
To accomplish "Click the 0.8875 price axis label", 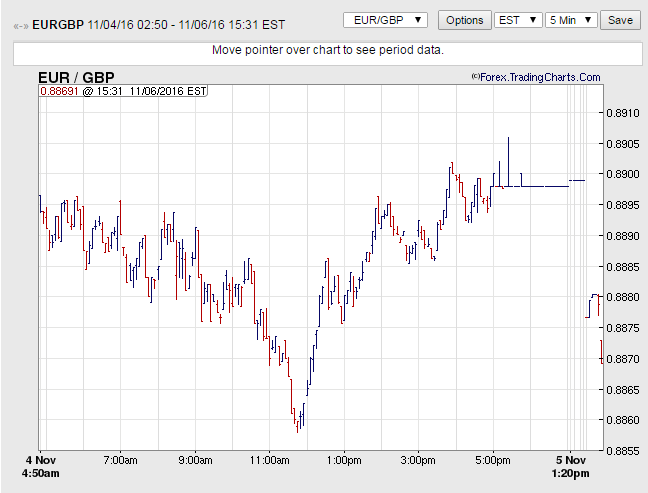I will pos(622,328).
